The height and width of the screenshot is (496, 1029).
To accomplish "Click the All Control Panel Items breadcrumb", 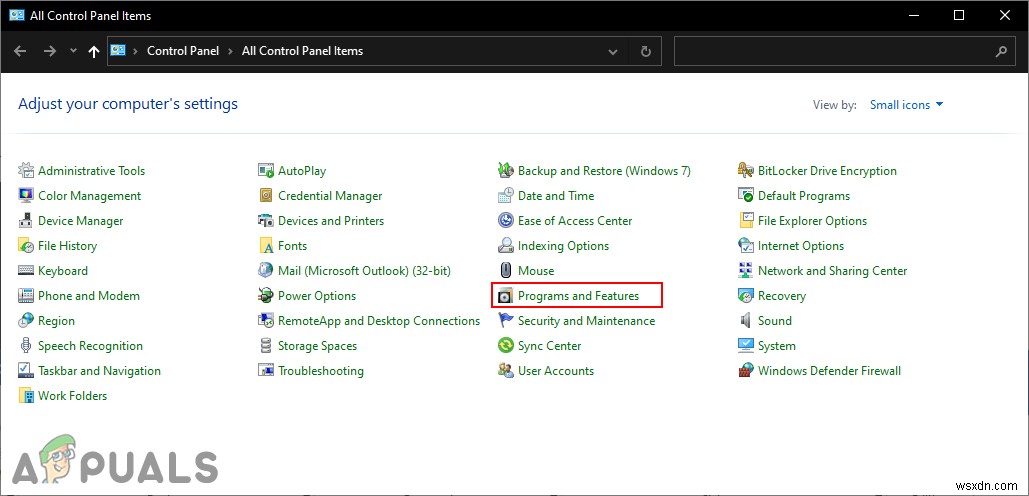I will 303,51.
